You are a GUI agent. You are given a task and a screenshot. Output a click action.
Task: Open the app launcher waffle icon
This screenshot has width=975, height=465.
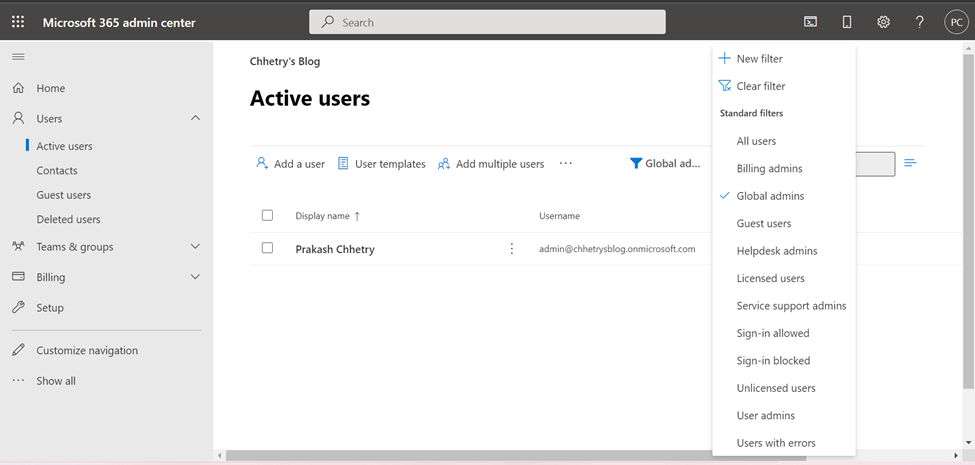coord(18,22)
